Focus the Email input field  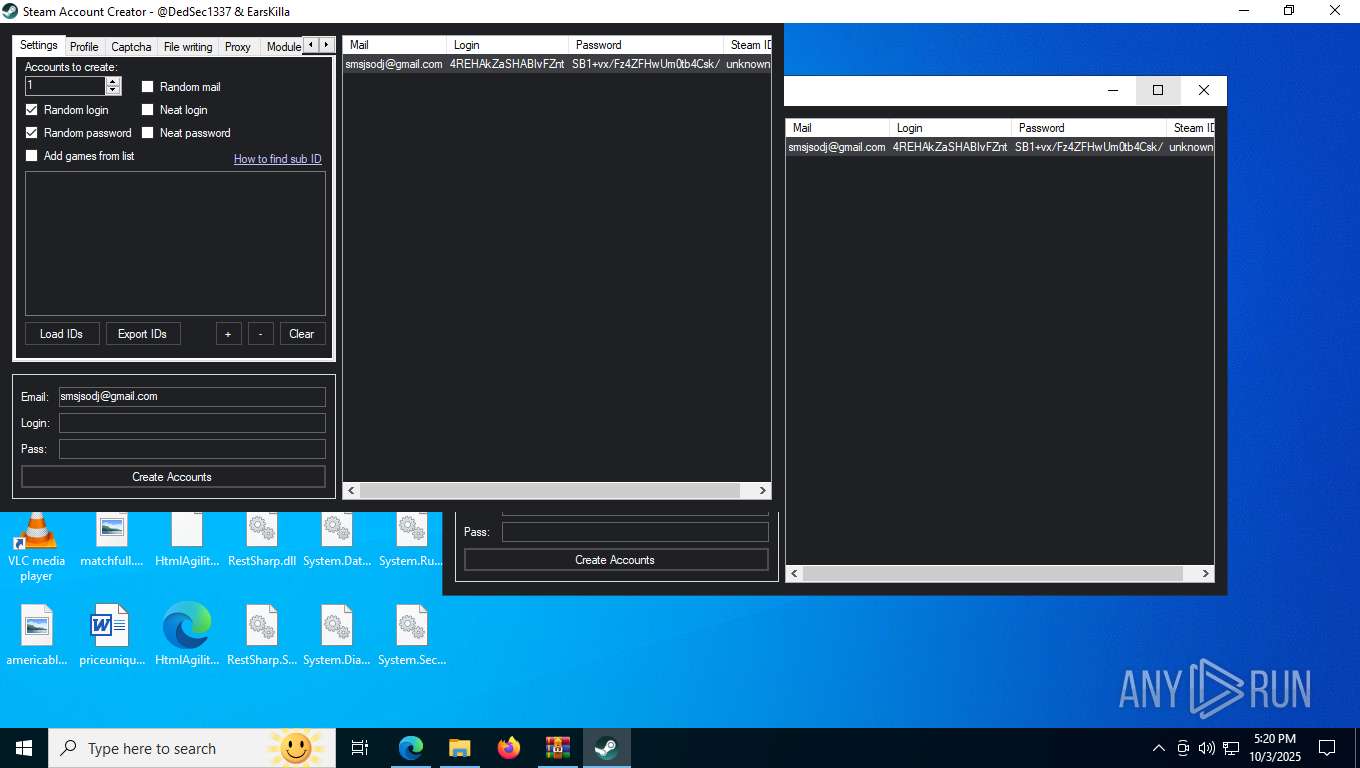coord(192,397)
